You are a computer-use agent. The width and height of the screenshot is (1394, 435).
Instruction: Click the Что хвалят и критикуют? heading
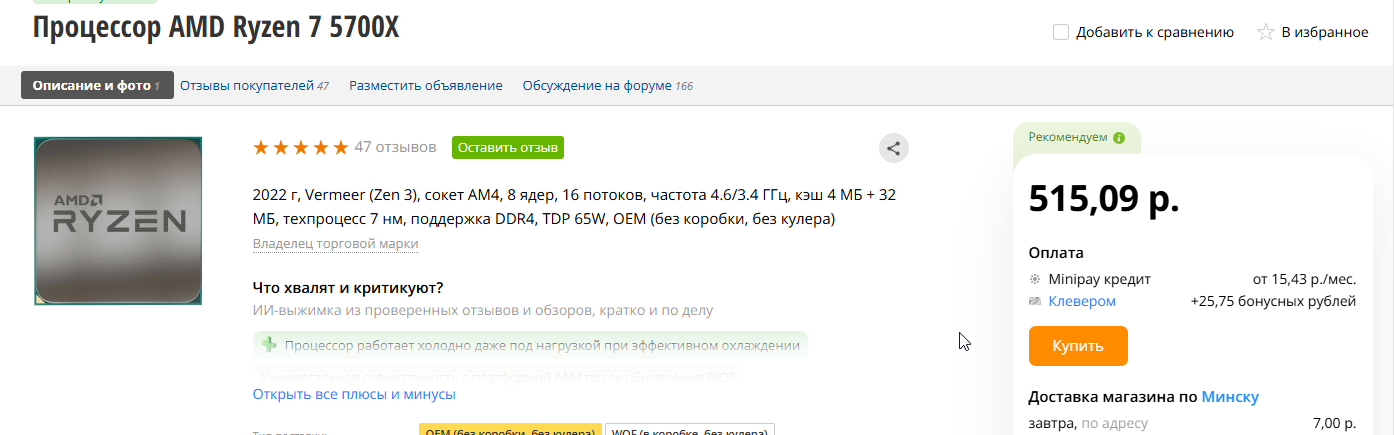click(x=348, y=288)
